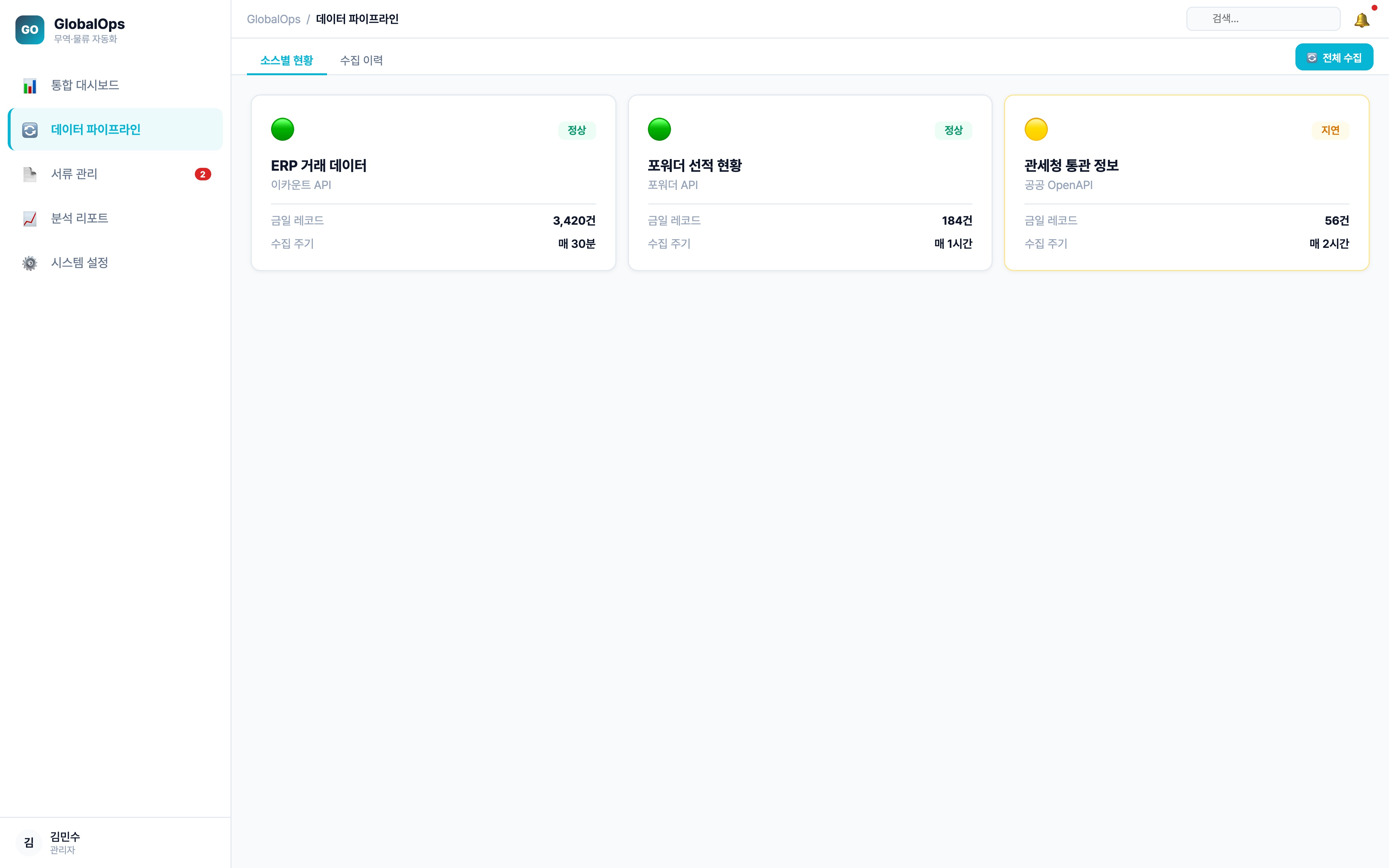Image resolution: width=1389 pixels, height=868 pixels.
Task: Switch to the 수집 이력 tab
Action: coord(361,60)
